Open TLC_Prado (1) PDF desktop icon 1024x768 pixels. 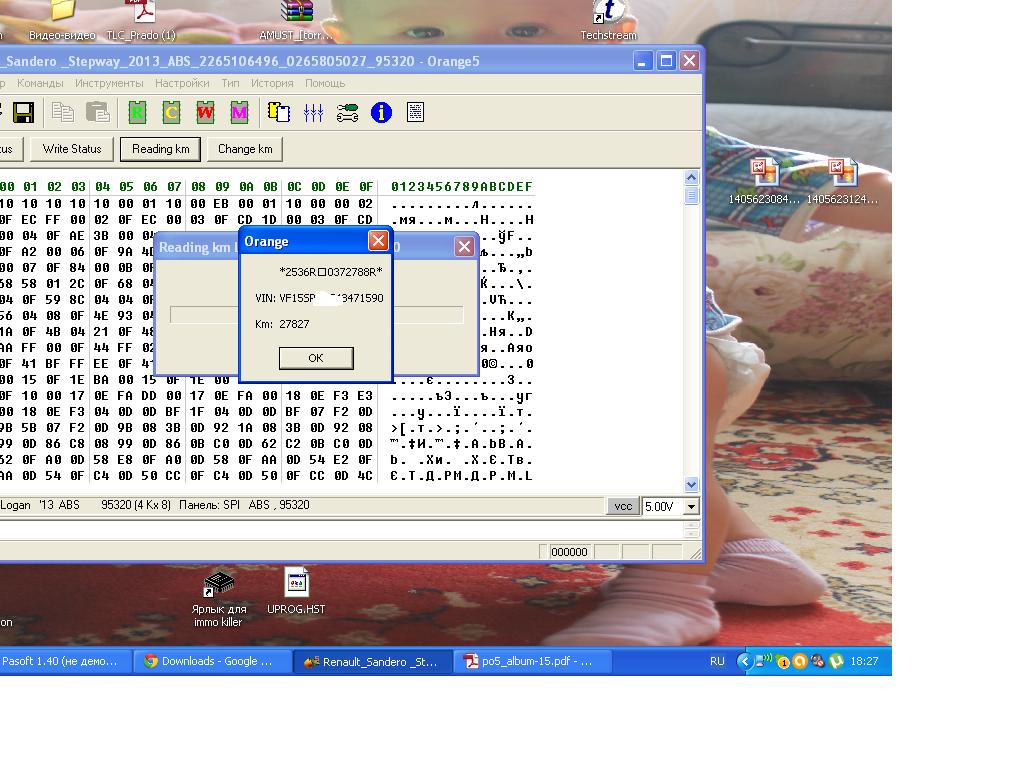point(141,20)
